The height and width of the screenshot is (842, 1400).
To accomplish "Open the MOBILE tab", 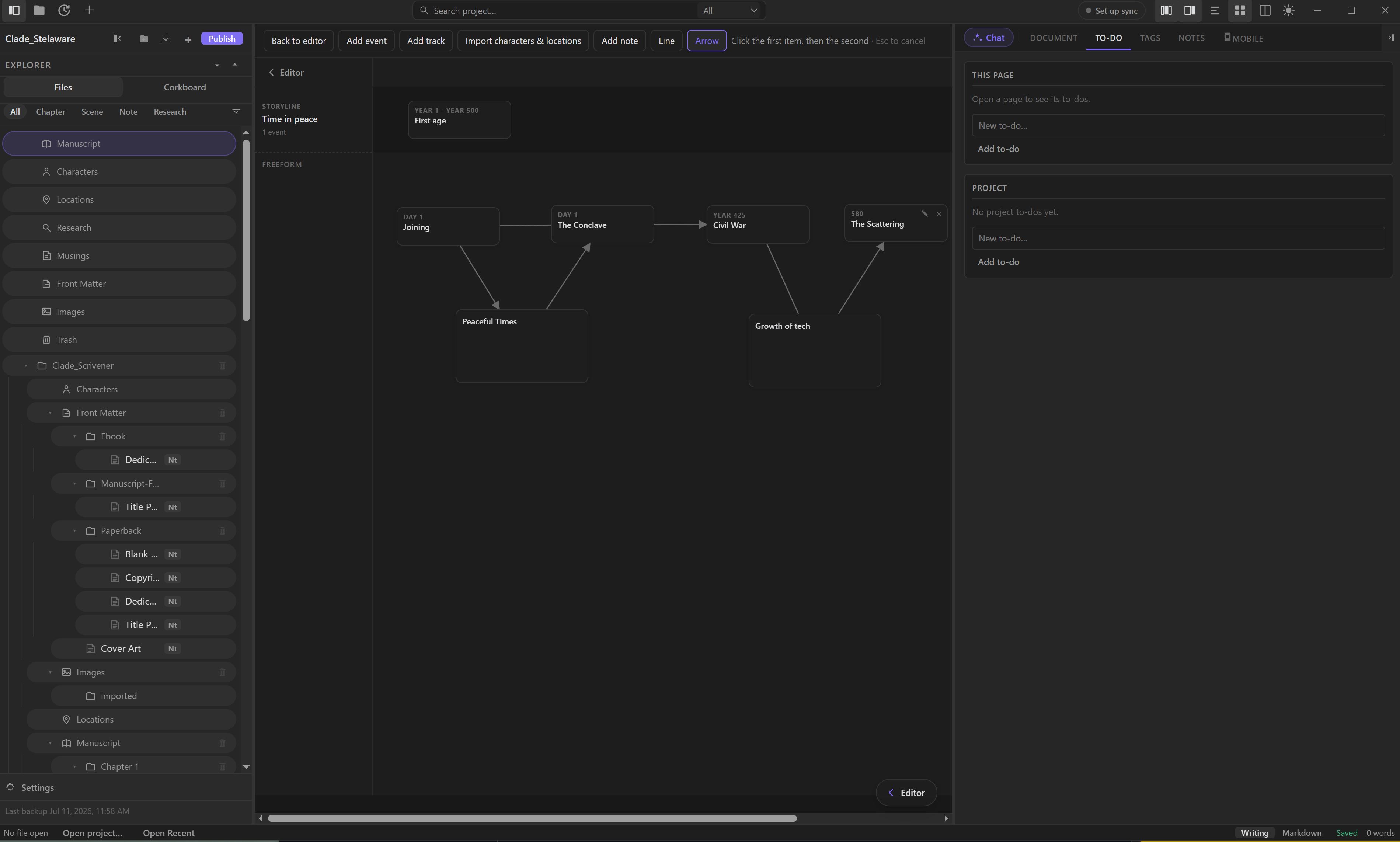I will pyautogui.click(x=1243, y=38).
